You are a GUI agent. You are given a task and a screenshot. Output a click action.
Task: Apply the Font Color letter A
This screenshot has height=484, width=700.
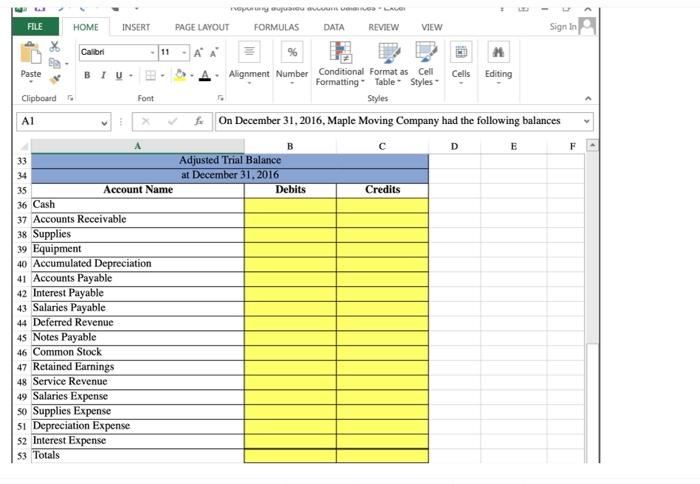pos(205,75)
